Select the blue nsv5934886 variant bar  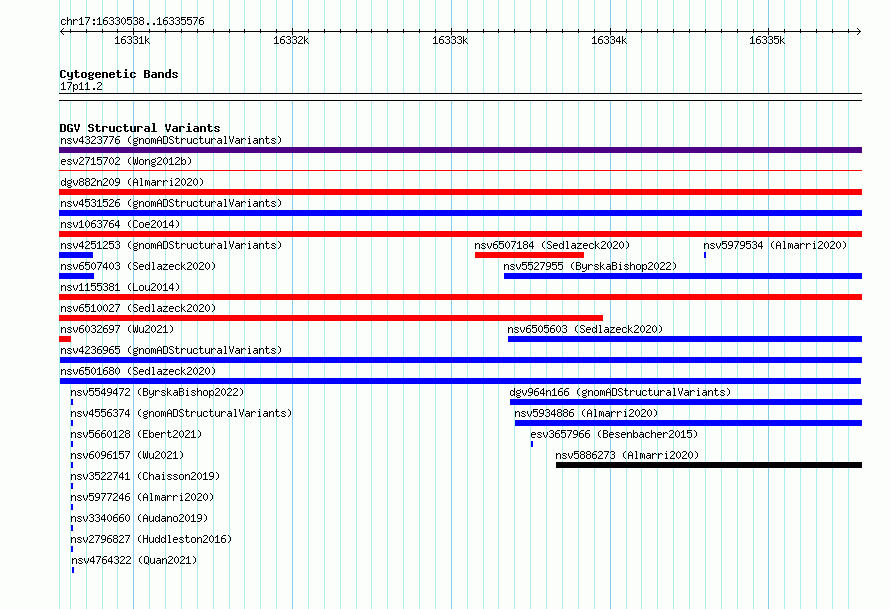tap(688, 423)
